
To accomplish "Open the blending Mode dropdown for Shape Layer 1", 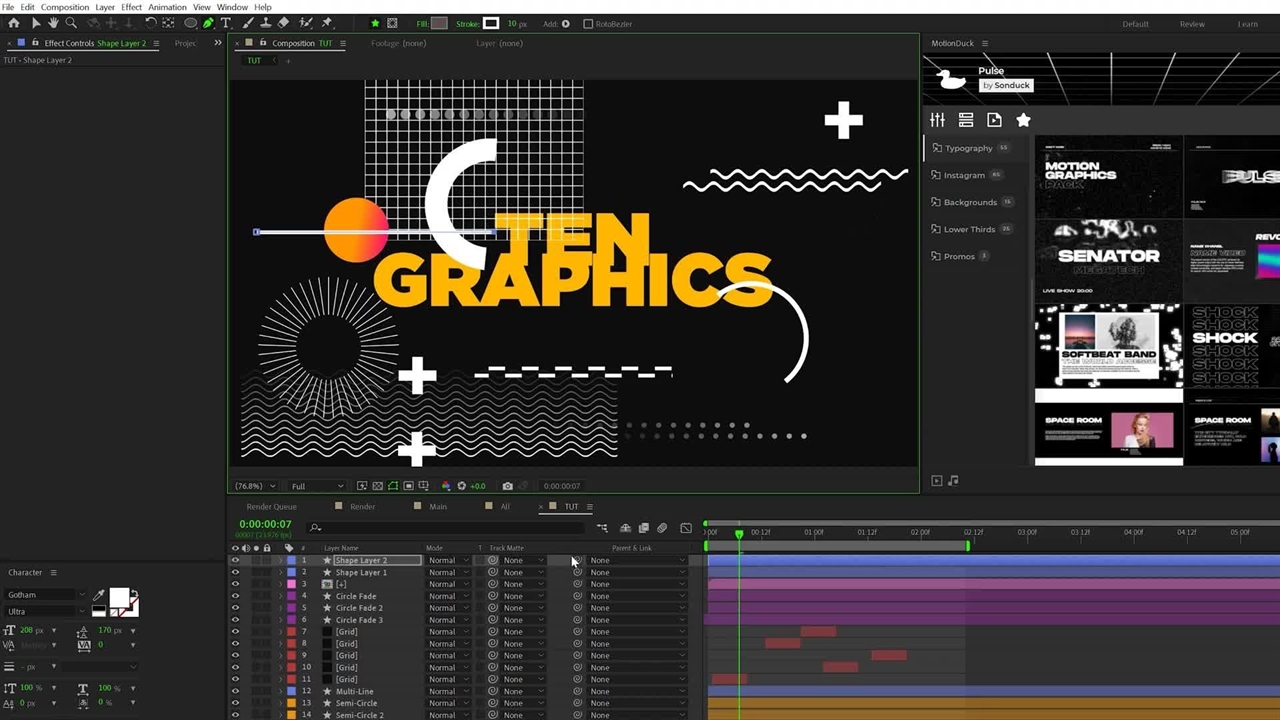I will pyautogui.click(x=447, y=572).
